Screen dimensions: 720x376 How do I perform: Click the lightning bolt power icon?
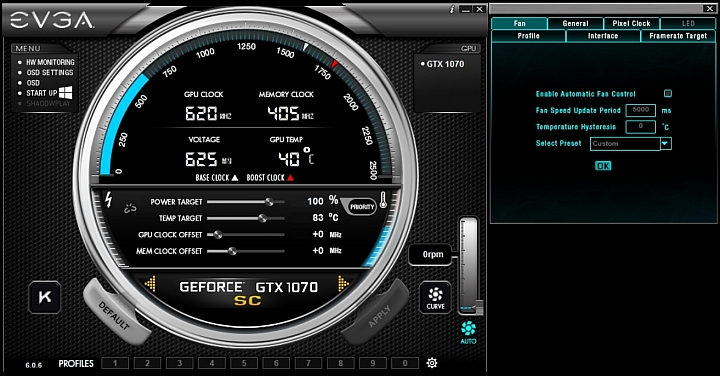click(x=109, y=200)
